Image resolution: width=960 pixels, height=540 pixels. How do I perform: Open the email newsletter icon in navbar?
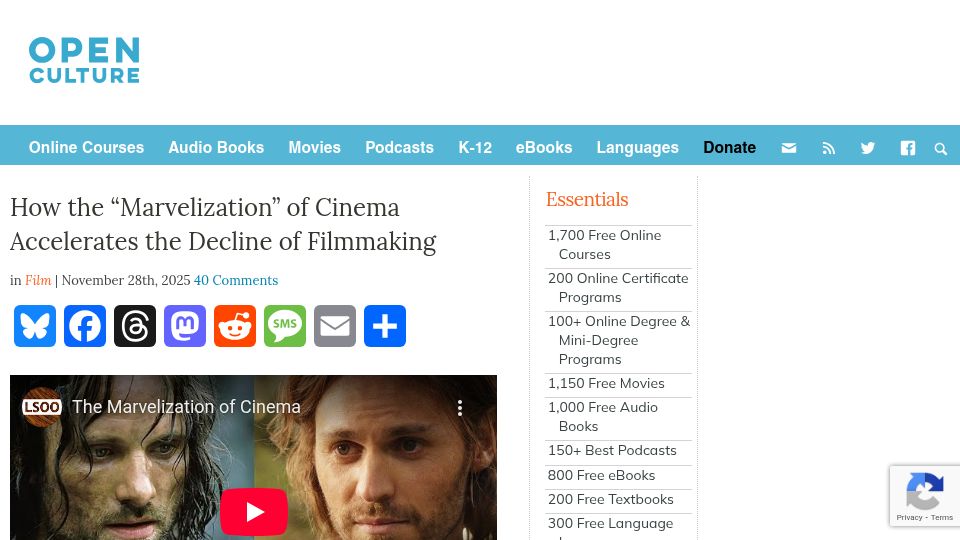(x=789, y=148)
